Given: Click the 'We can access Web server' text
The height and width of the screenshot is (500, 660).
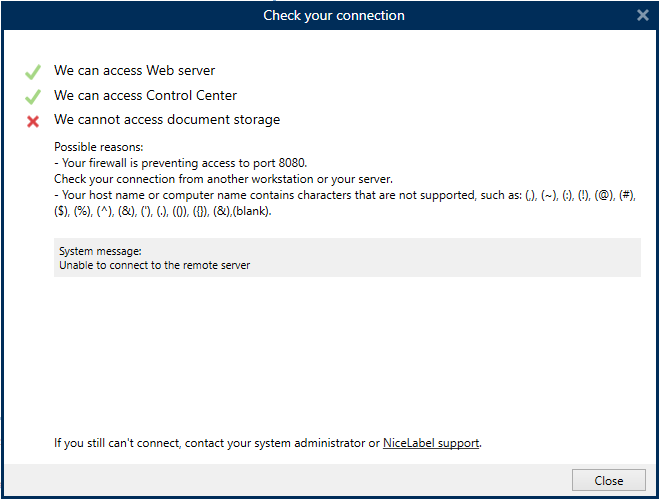Looking at the screenshot, I should (134, 70).
